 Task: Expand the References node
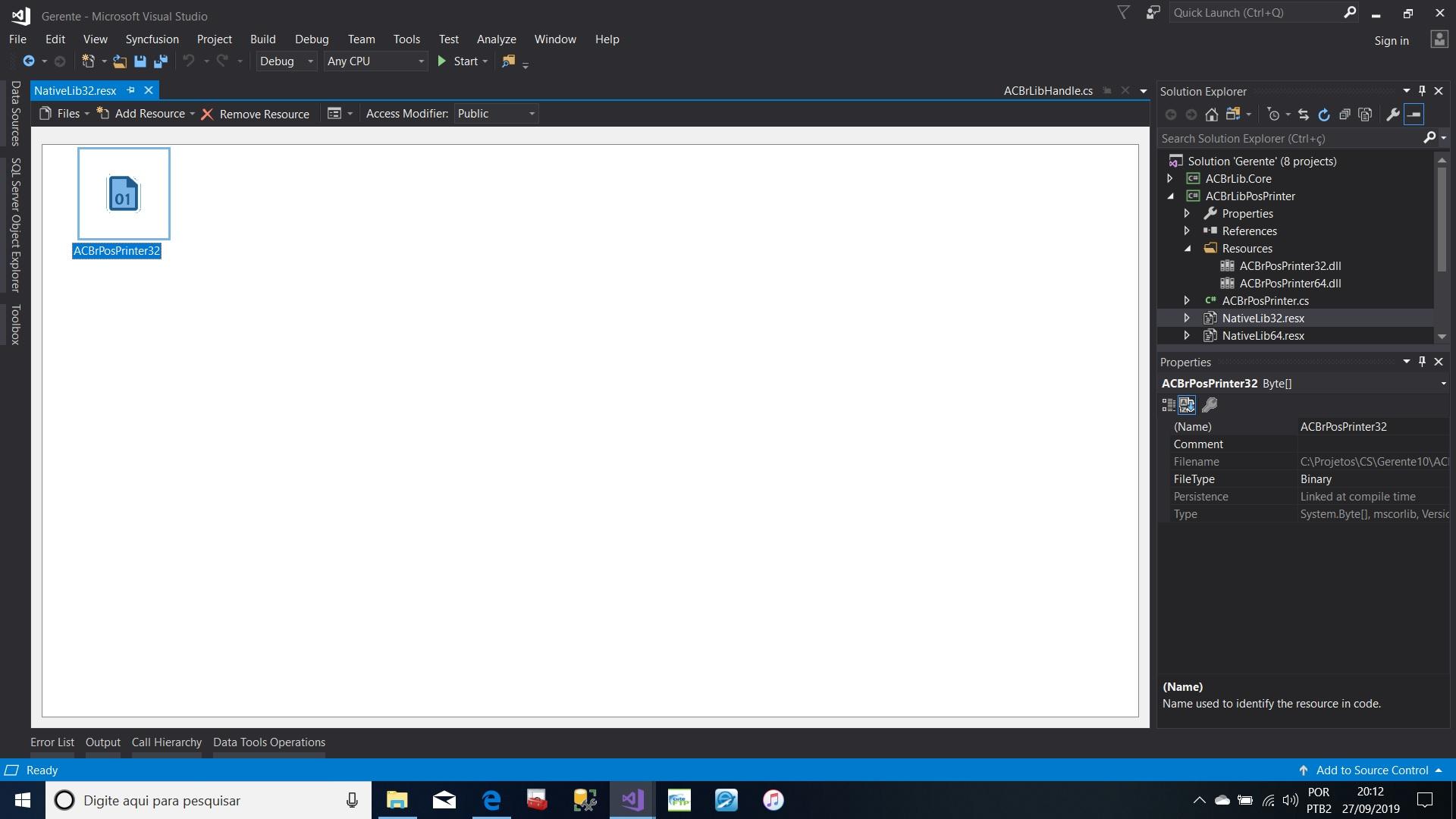click(1188, 231)
